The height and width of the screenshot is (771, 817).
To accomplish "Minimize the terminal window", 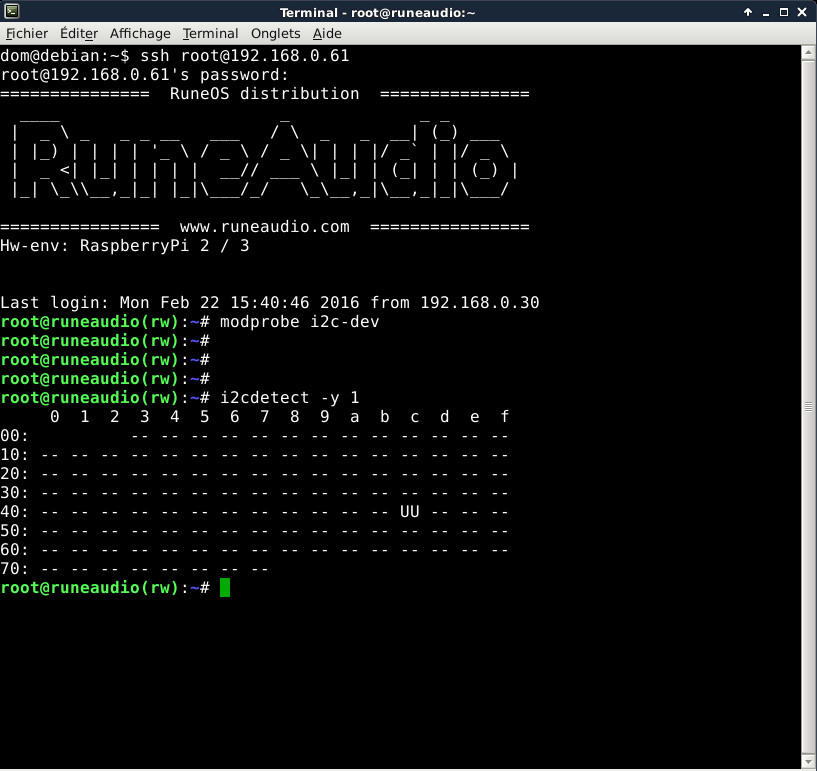I will click(765, 13).
